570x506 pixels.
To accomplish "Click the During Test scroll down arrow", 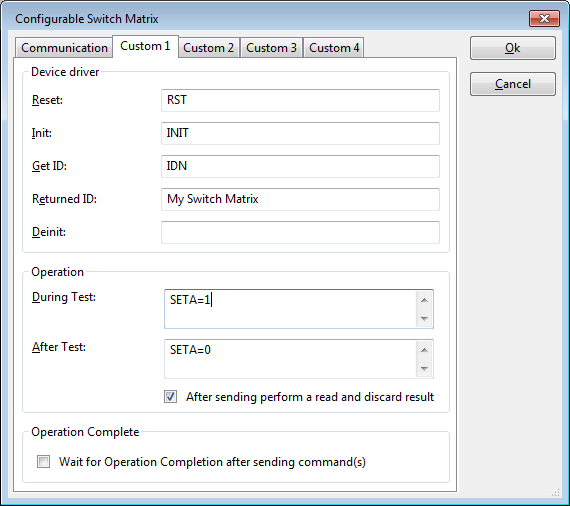I will click(424, 318).
